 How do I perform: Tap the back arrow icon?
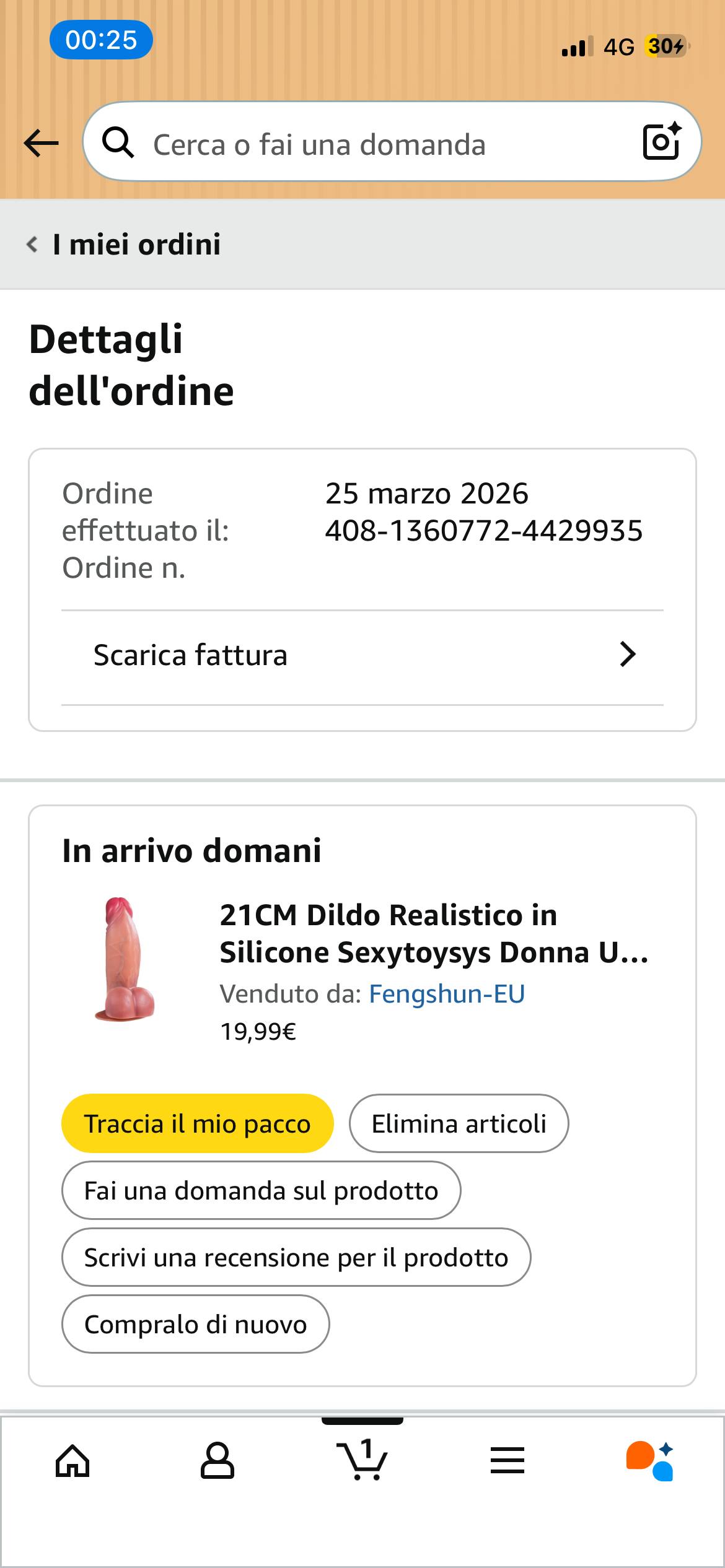41,144
